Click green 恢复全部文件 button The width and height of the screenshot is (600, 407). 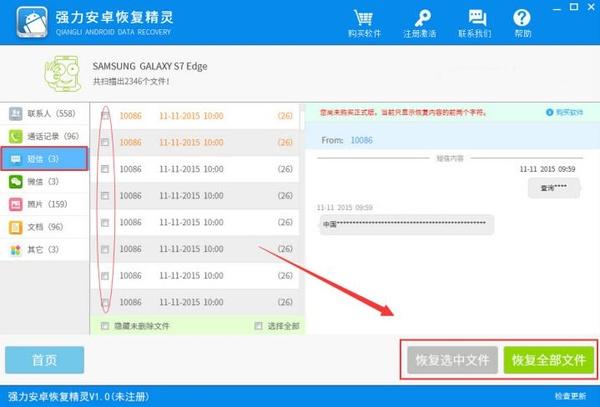coord(549,360)
